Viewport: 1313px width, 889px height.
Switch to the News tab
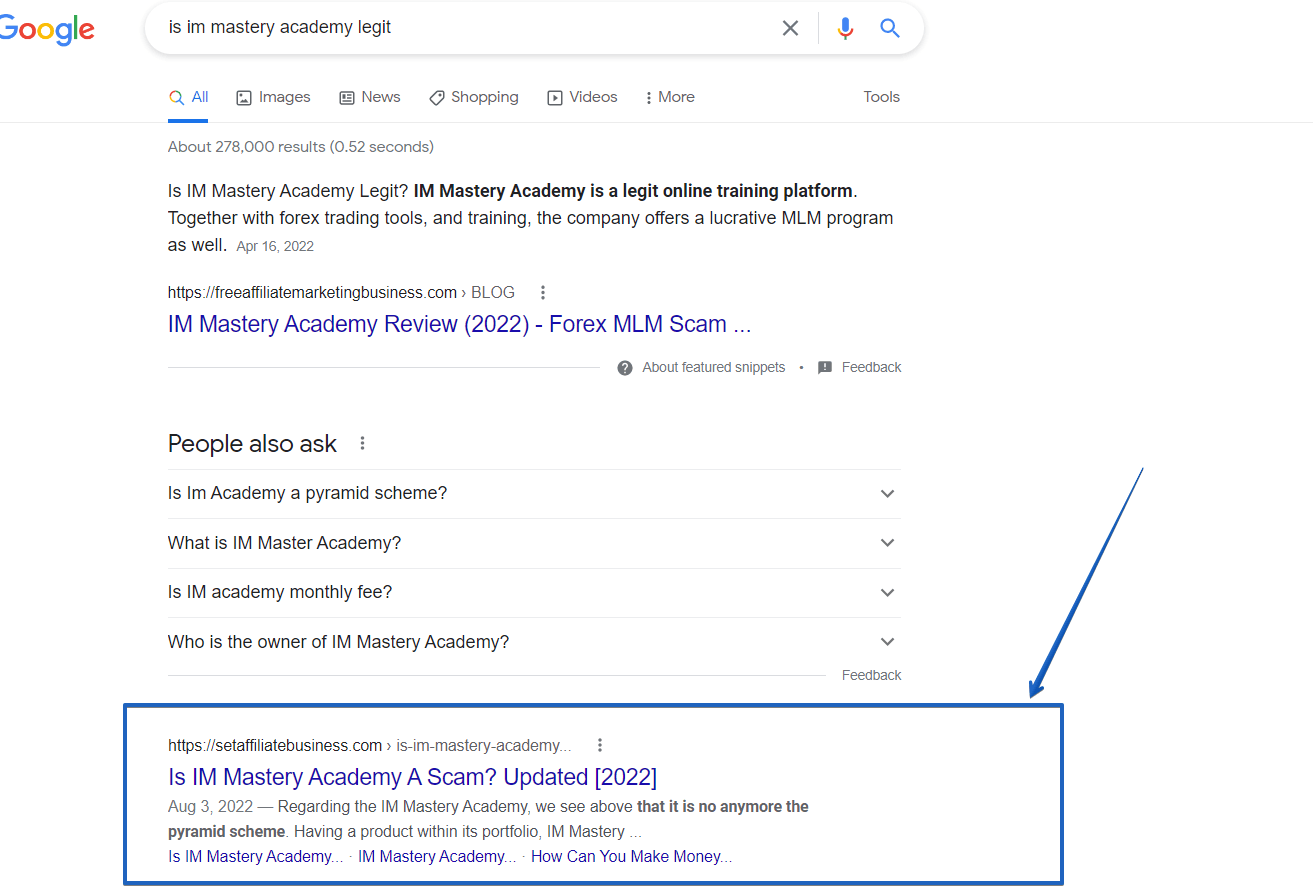click(370, 97)
